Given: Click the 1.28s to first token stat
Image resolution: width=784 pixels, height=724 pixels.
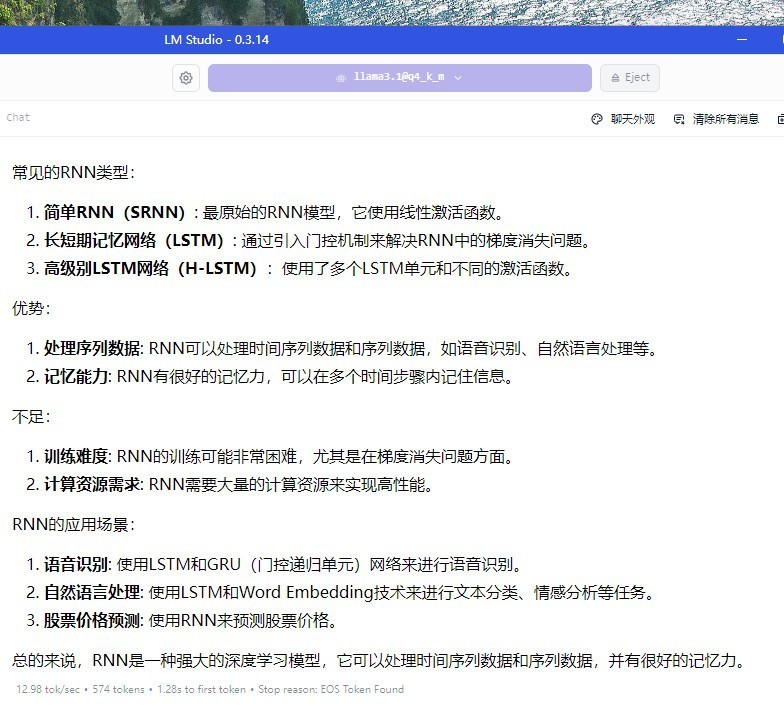Looking at the screenshot, I should point(202,690).
